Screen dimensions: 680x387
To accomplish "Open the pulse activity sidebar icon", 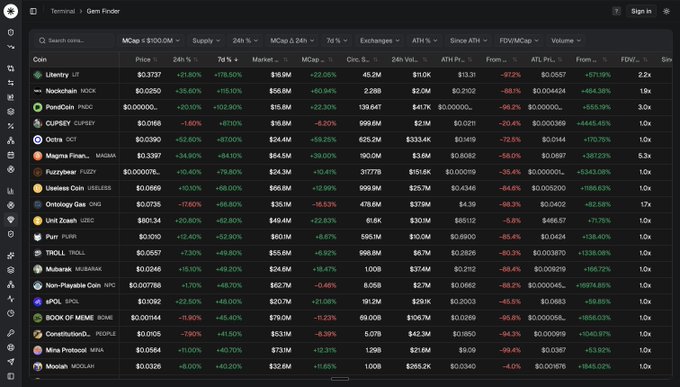I will tap(11, 298).
